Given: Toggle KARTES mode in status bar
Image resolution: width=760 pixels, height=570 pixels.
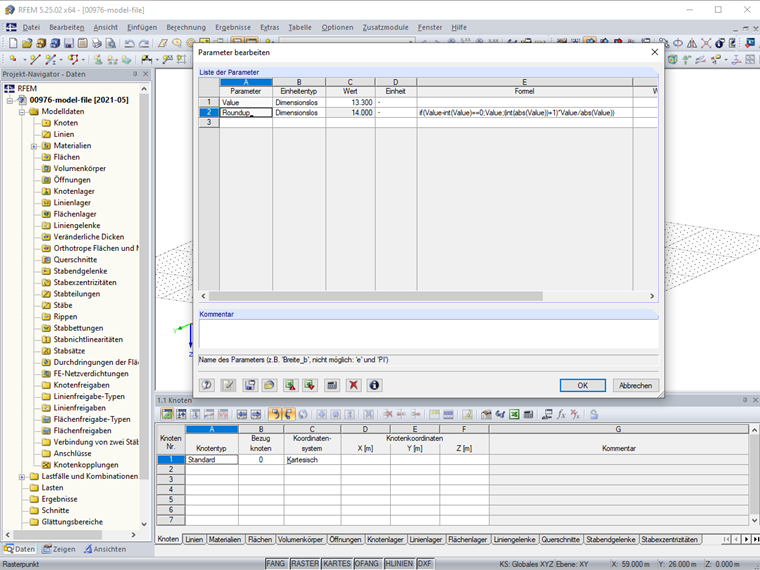Looking at the screenshot, I should point(337,563).
